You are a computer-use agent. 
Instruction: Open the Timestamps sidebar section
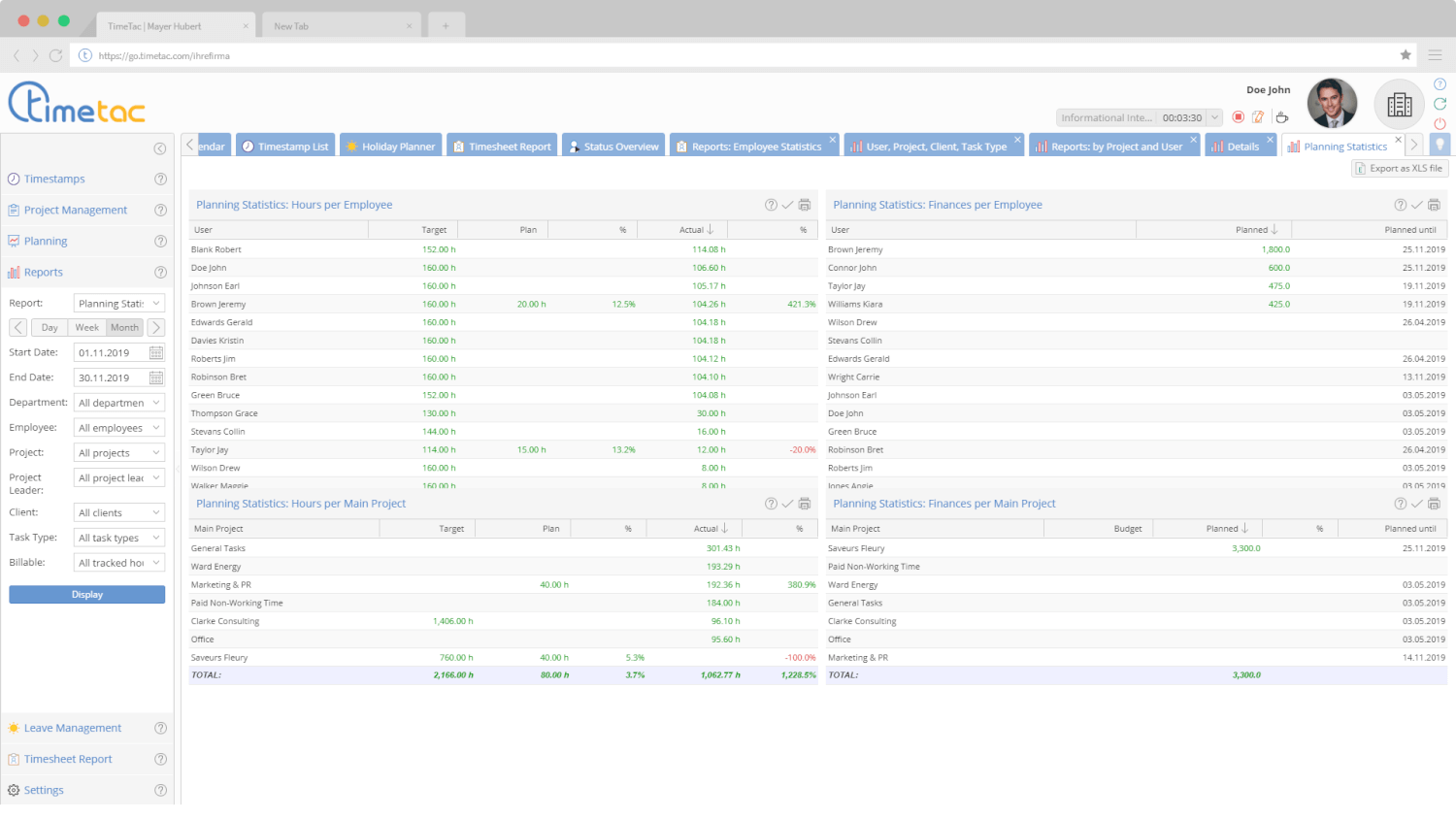point(54,179)
